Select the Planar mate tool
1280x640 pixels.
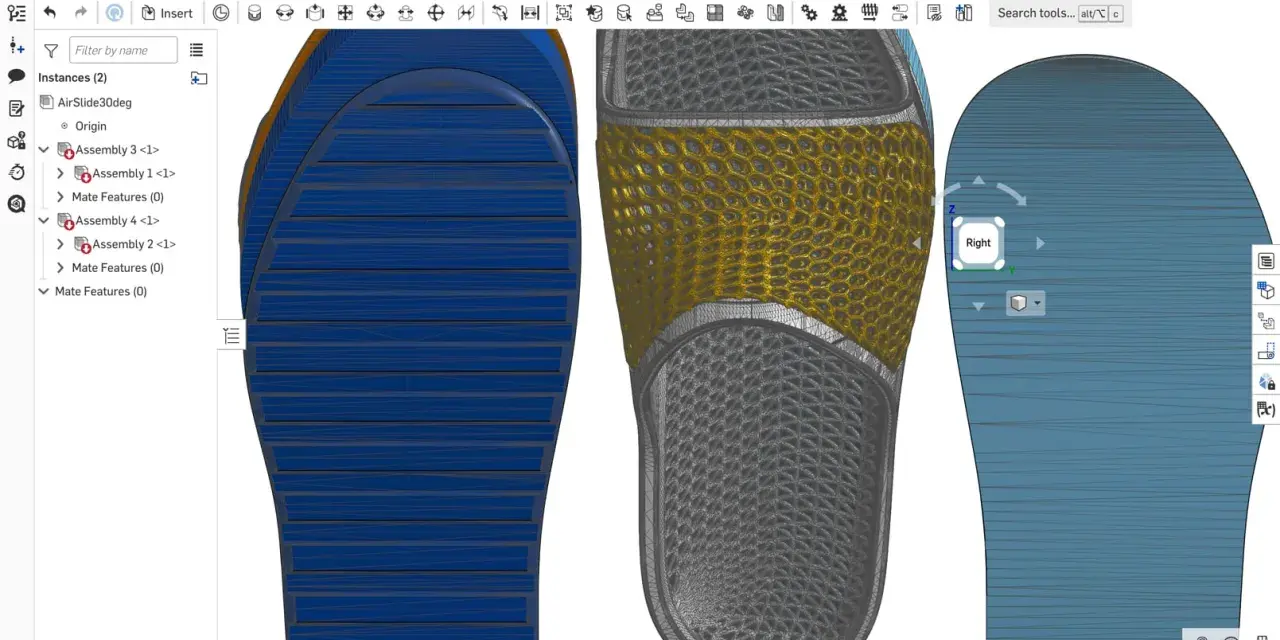tap(345, 13)
